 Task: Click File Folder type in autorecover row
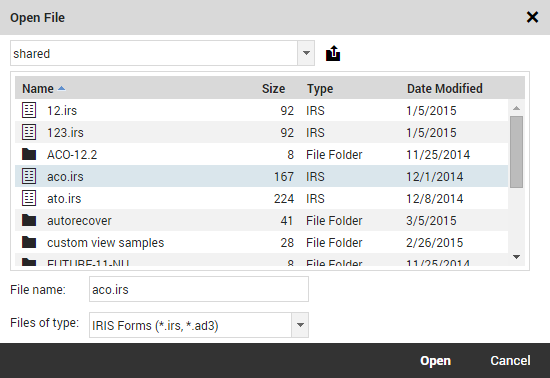coord(334,221)
